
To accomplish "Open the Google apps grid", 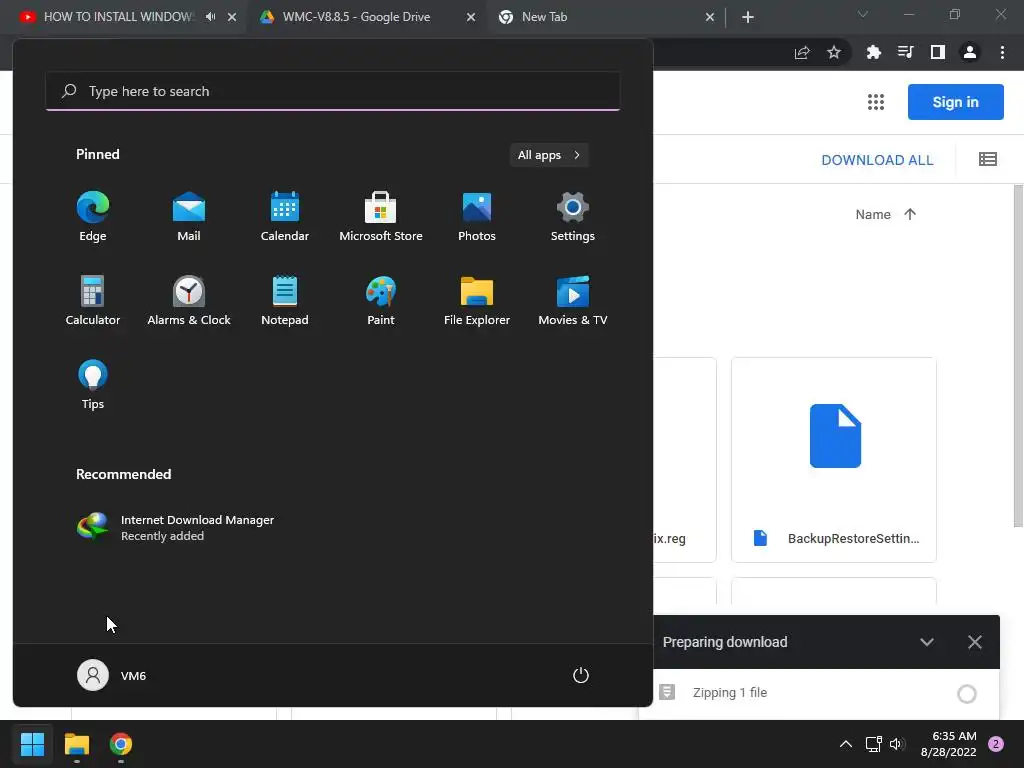I will point(876,102).
